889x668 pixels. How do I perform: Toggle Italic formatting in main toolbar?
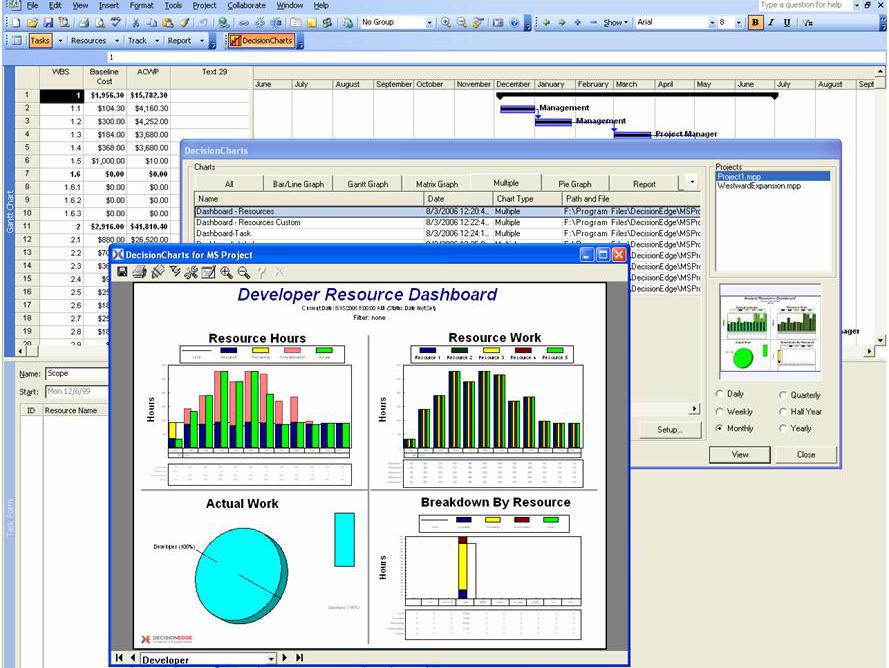pyautogui.click(x=771, y=22)
